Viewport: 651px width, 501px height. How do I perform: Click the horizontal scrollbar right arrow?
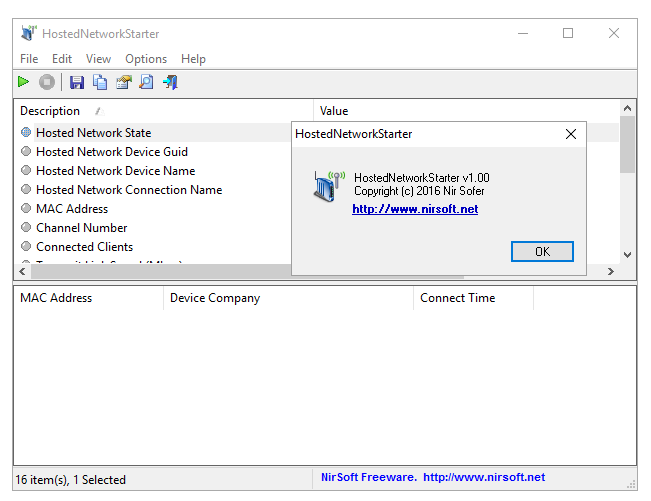pos(610,271)
